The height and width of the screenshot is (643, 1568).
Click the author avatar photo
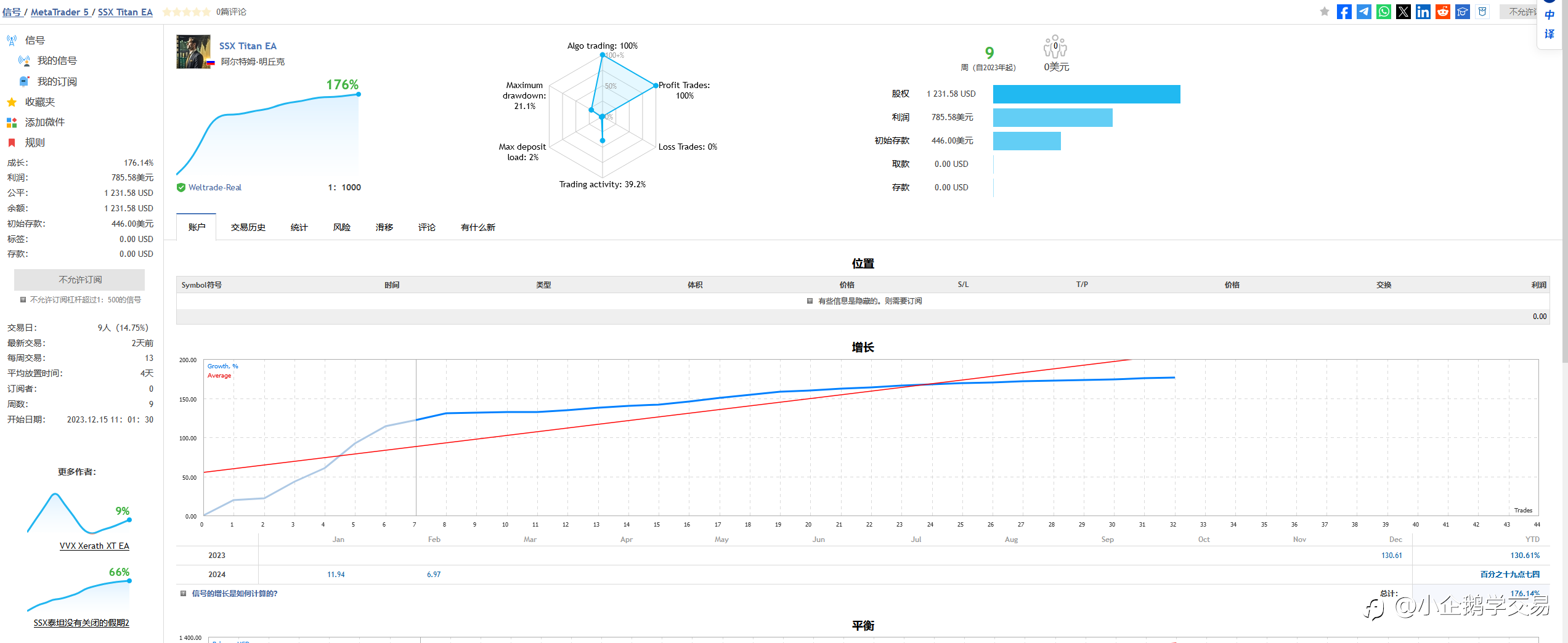coord(193,52)
